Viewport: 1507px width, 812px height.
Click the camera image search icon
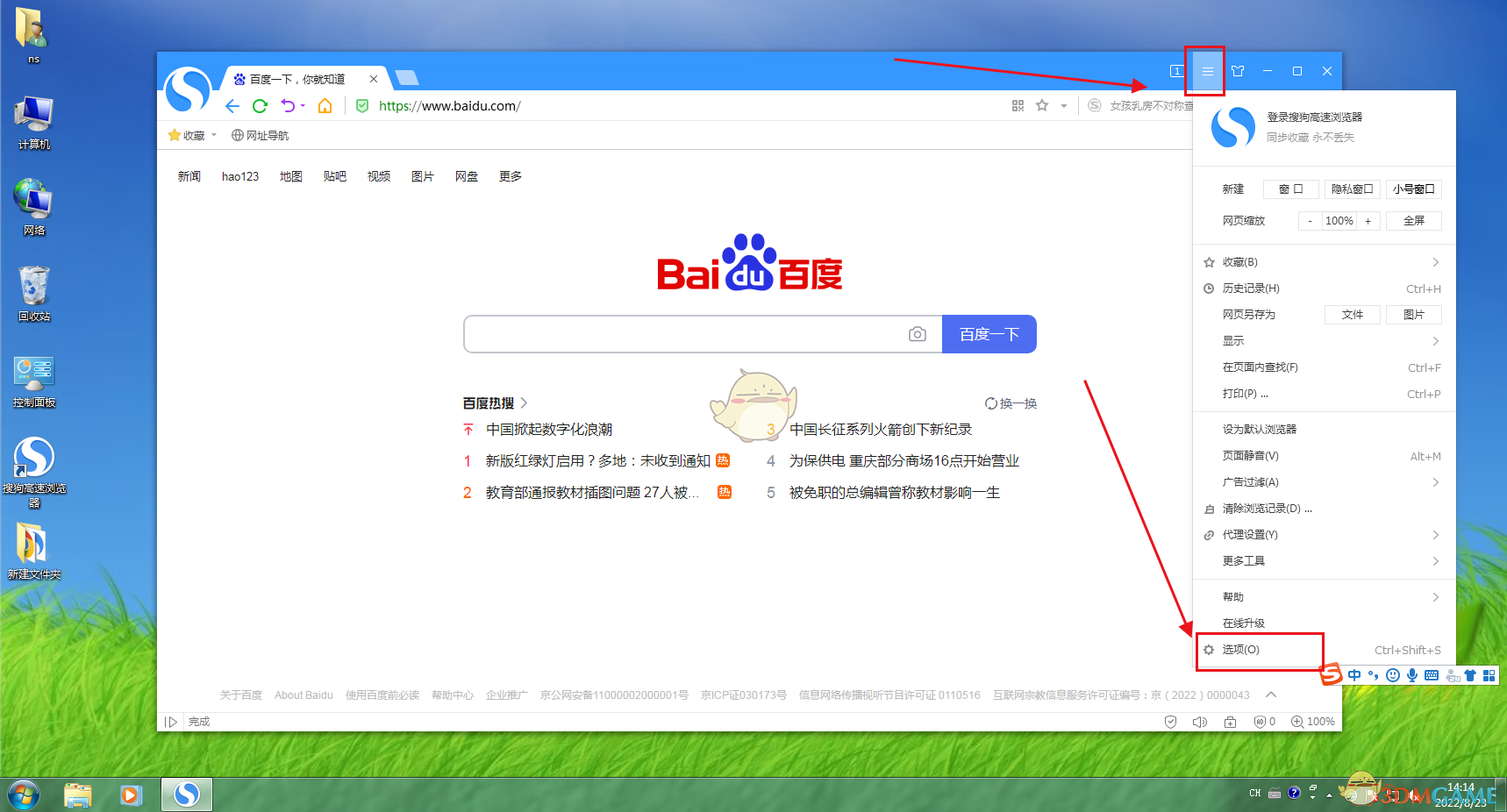(917, 334)
